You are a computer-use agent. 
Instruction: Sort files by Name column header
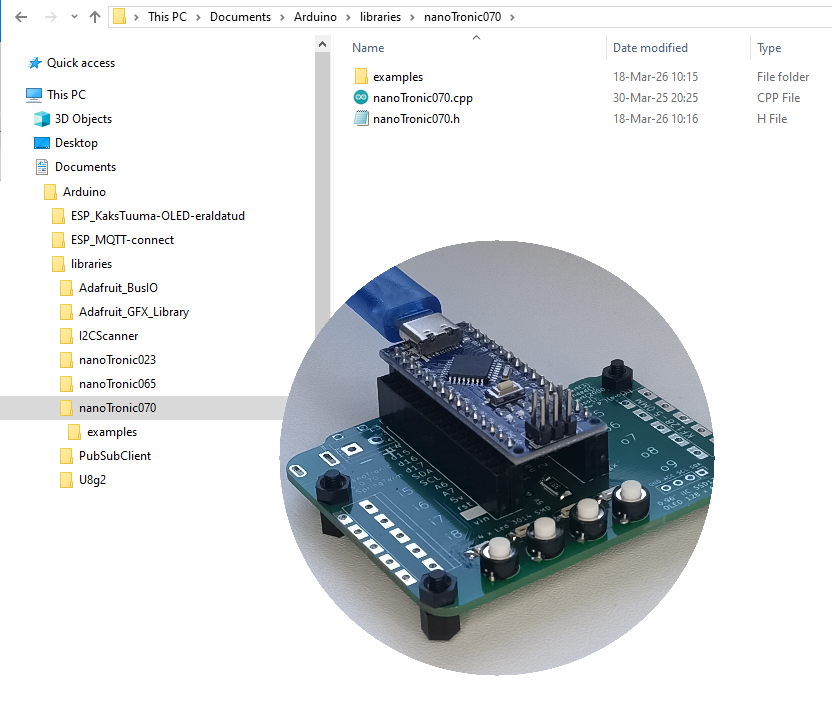[x=368, y=48]
